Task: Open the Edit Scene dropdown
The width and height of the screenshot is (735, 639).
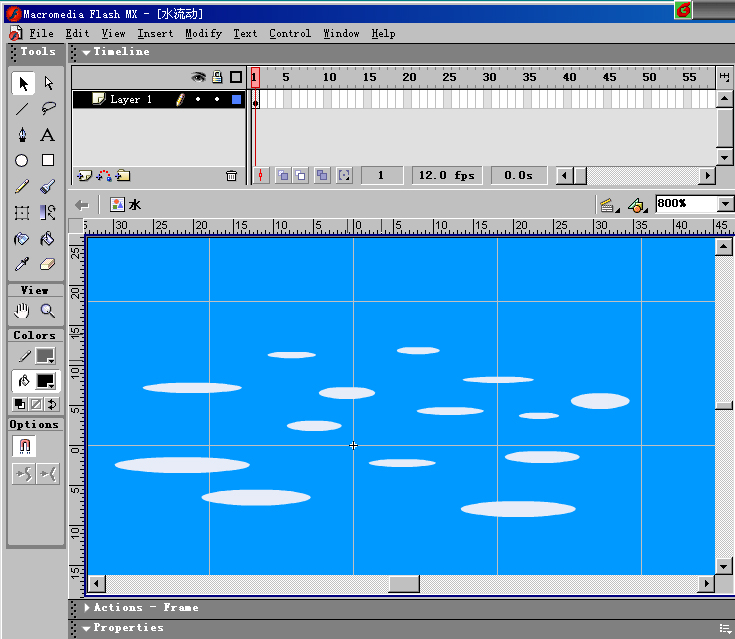Action: click(x=609, y=205)
